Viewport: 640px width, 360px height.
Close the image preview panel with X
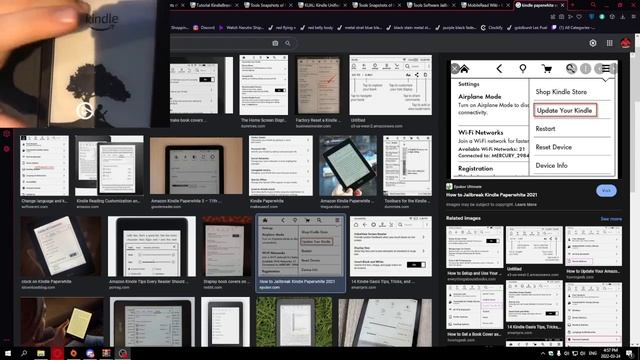tap(455, 69)
